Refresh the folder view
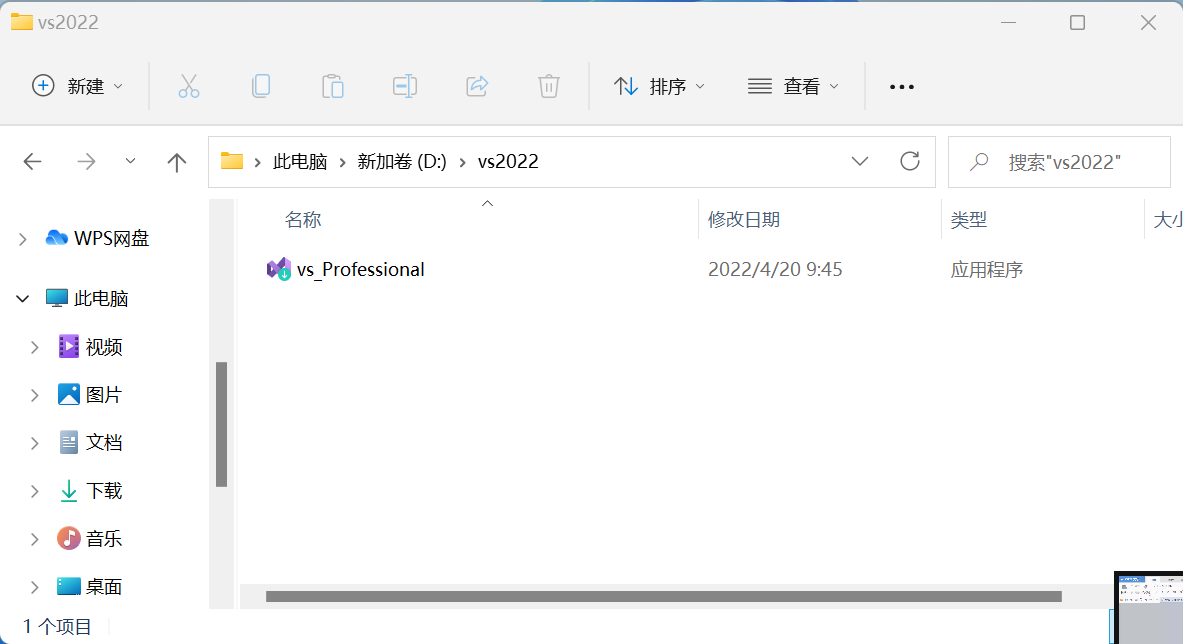 pyautogui.click(x=910, y=161)
